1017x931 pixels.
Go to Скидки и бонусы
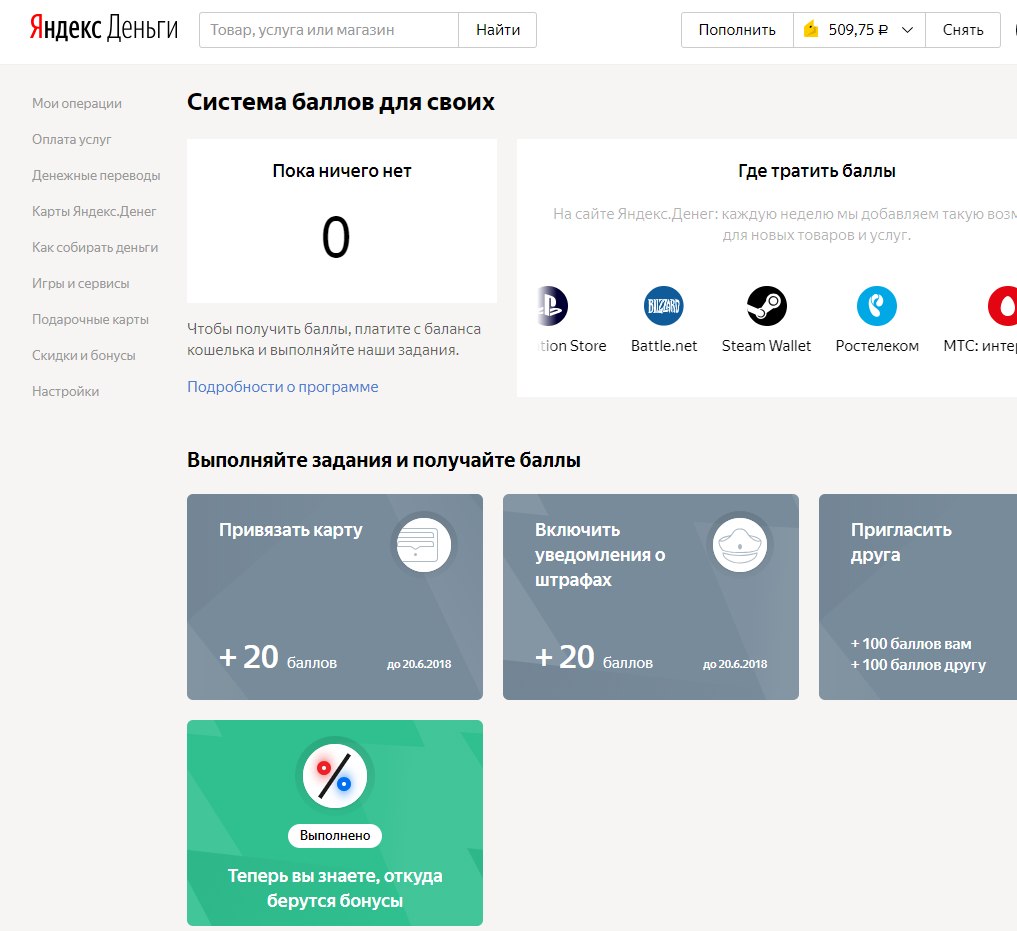[84, 355]
